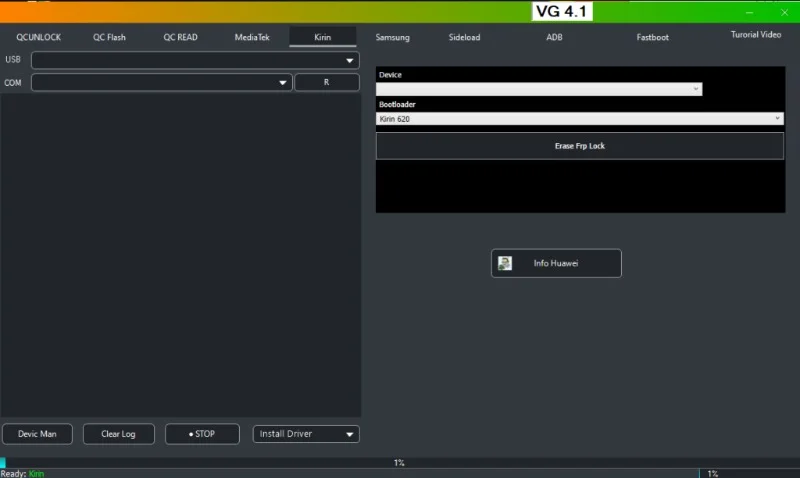
Task: Go to the ADB tab
Action: pos(554,37)
